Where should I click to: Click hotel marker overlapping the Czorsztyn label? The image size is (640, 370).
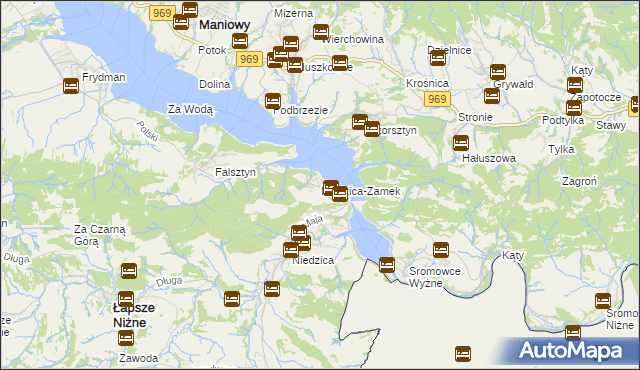pyautogui.click(x=372, y=129)
